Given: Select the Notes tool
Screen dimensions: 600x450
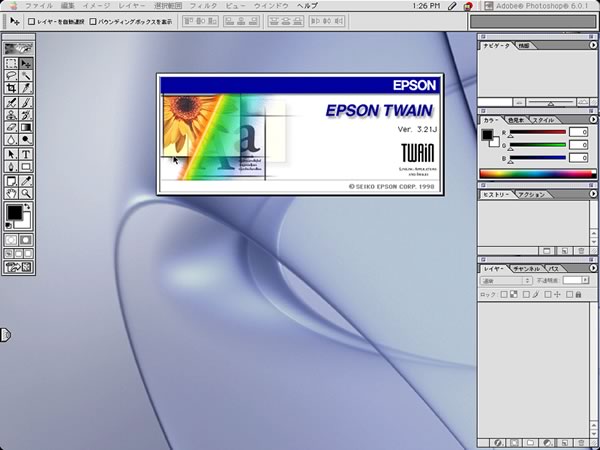Looking at the screenshot, I should pyautogui.click(x=11, y=181).
